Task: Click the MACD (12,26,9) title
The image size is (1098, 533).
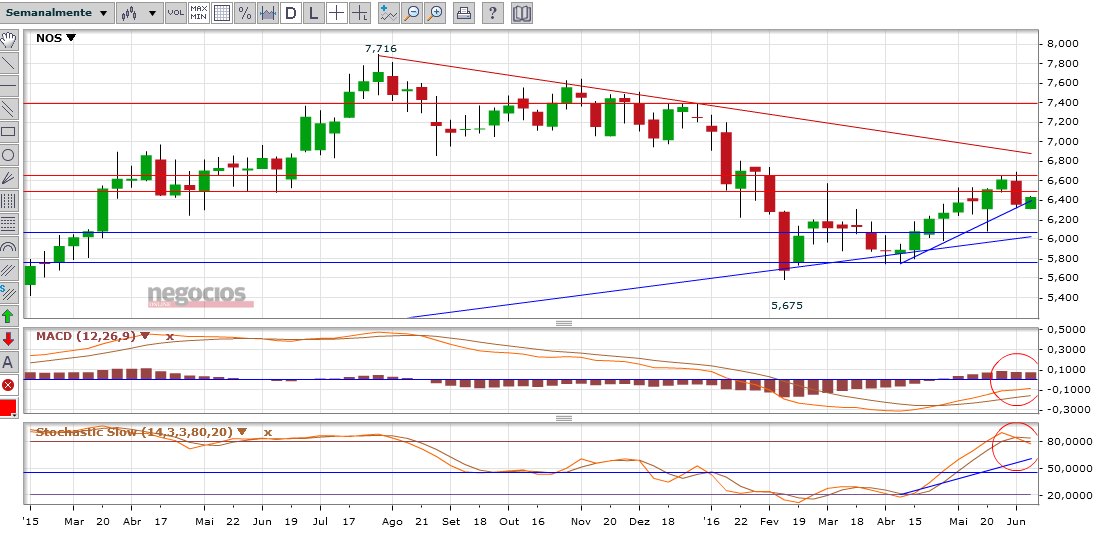Action: pyautogui.click(x=86, y=336)
